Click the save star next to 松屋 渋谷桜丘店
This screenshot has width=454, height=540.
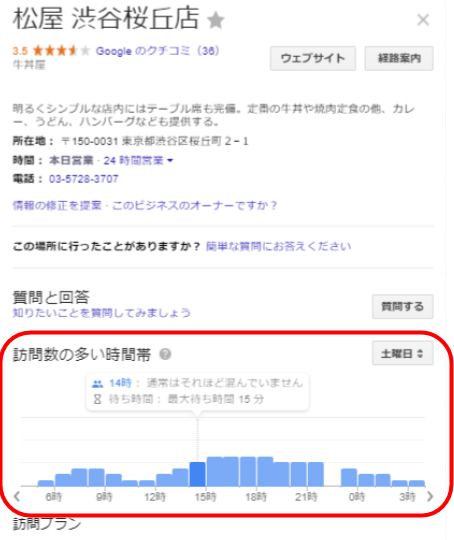click(216, 20)
